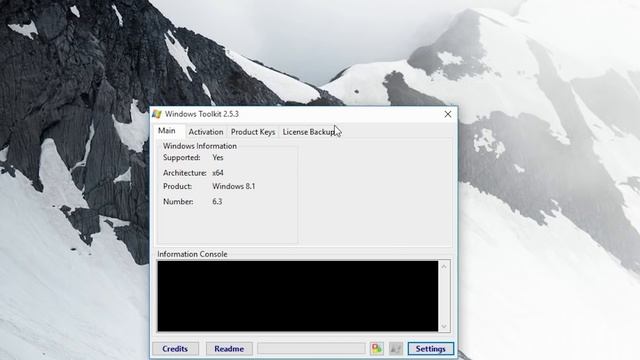Select the 'x64' architecture value
640x360 pixels.
(x=218, y=173)
